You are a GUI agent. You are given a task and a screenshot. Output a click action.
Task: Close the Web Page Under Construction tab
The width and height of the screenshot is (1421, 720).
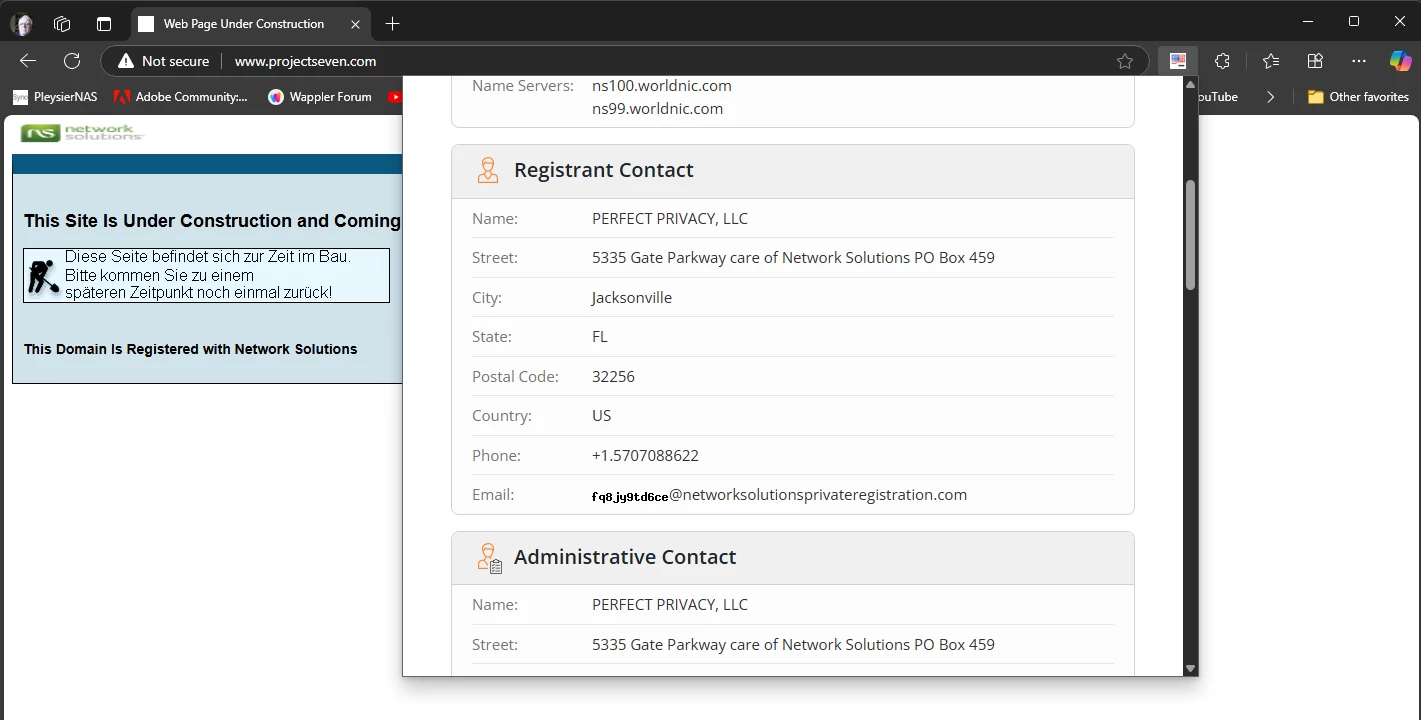pyautogui.click(x=356, y=24)
